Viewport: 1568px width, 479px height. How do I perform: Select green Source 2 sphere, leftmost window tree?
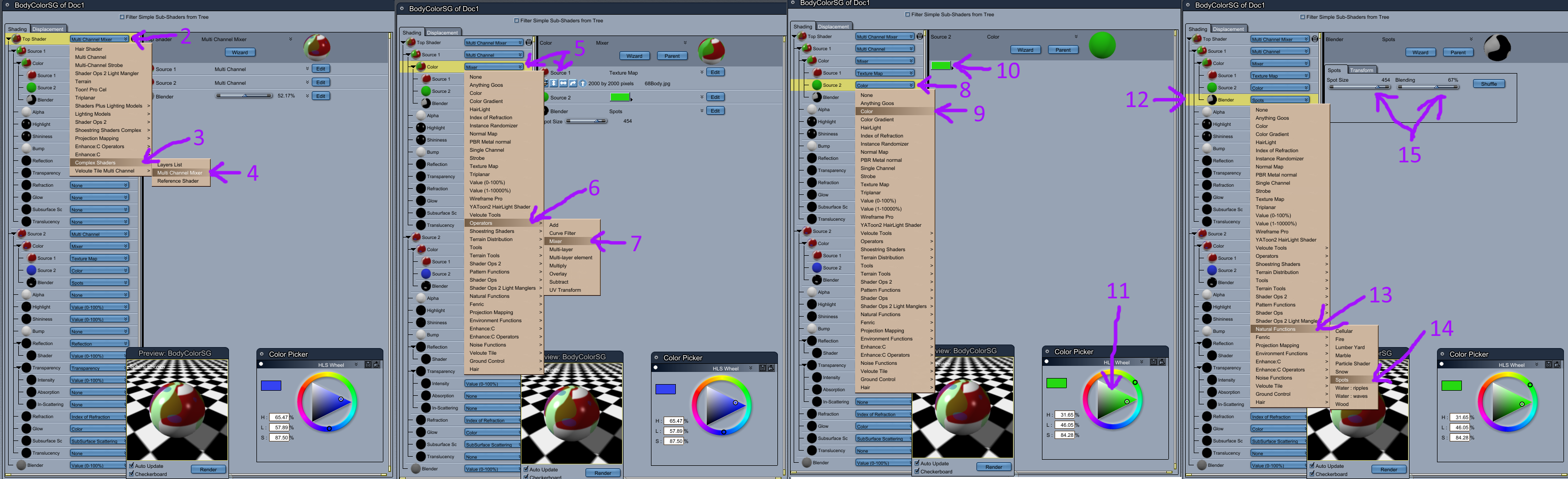click(x=31, y=88)
